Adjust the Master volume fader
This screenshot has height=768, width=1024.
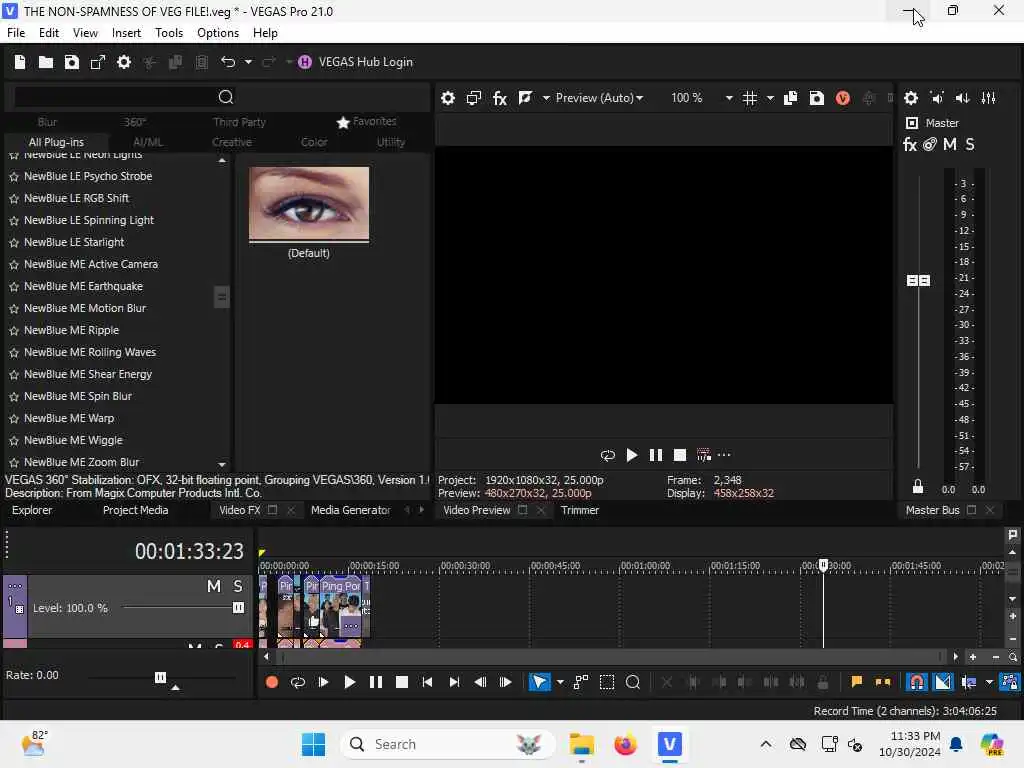918,280
